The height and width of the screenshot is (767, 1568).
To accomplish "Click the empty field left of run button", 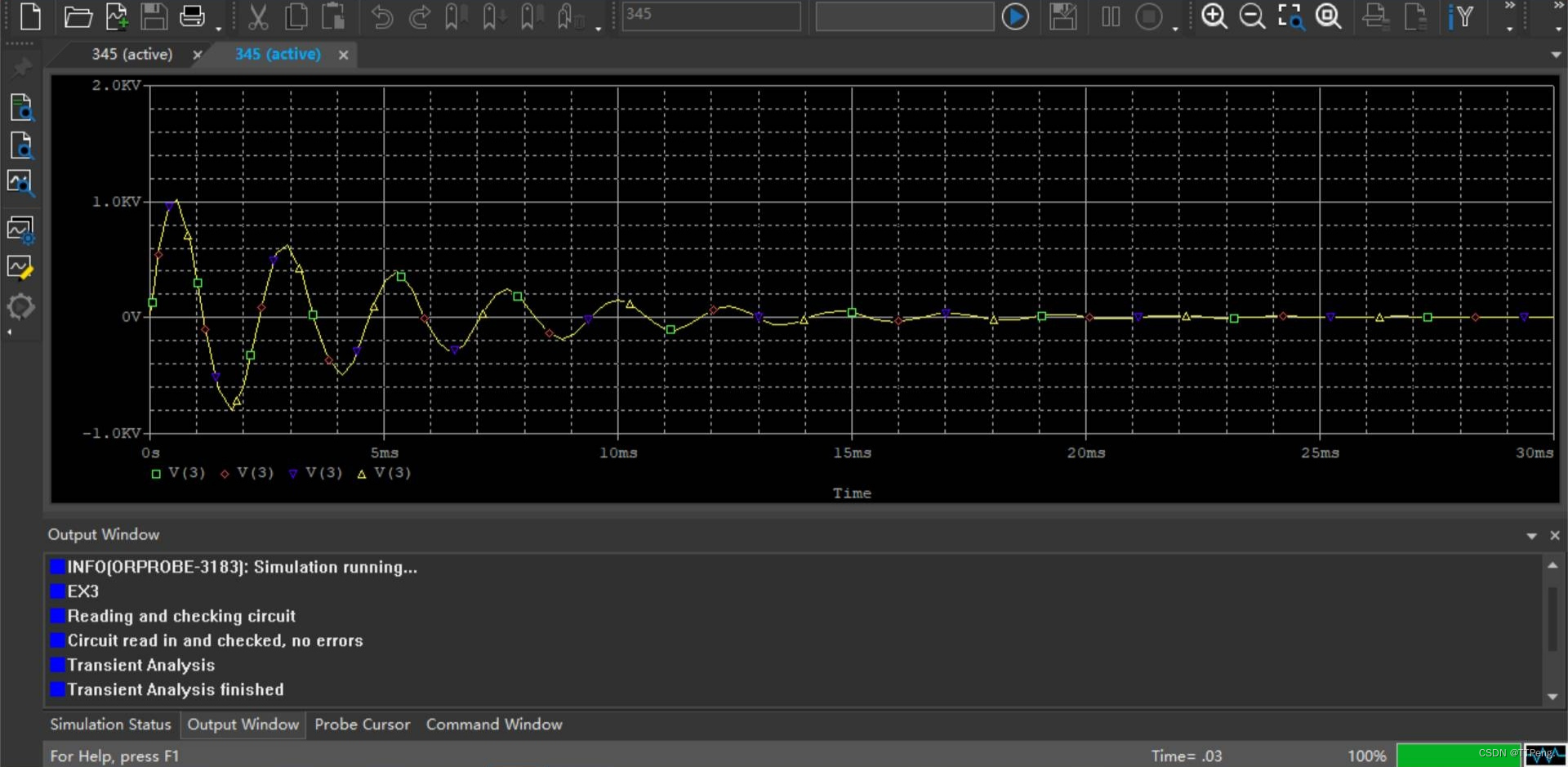I will 905,16.
